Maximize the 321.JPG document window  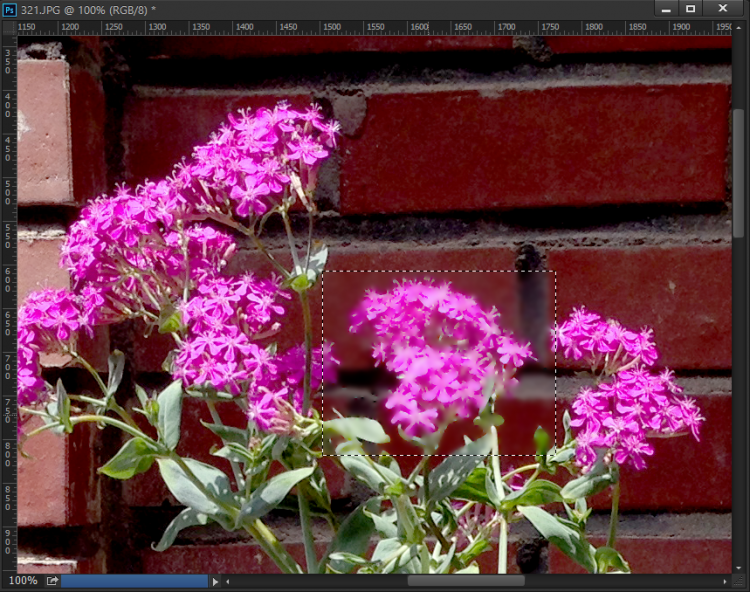(x=690, y=9)
